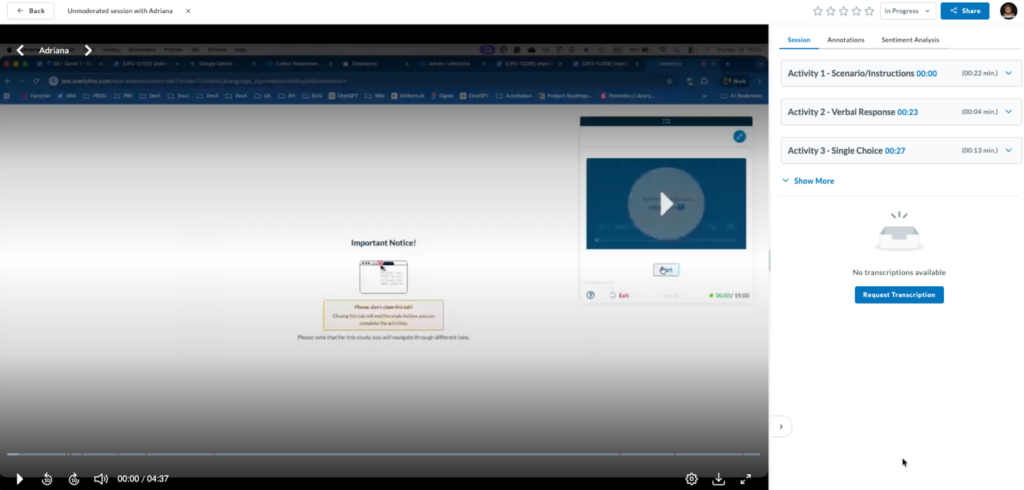Click the expand icon in recorder widget
Screen dimensions: 1024x490
click(739, 136)
